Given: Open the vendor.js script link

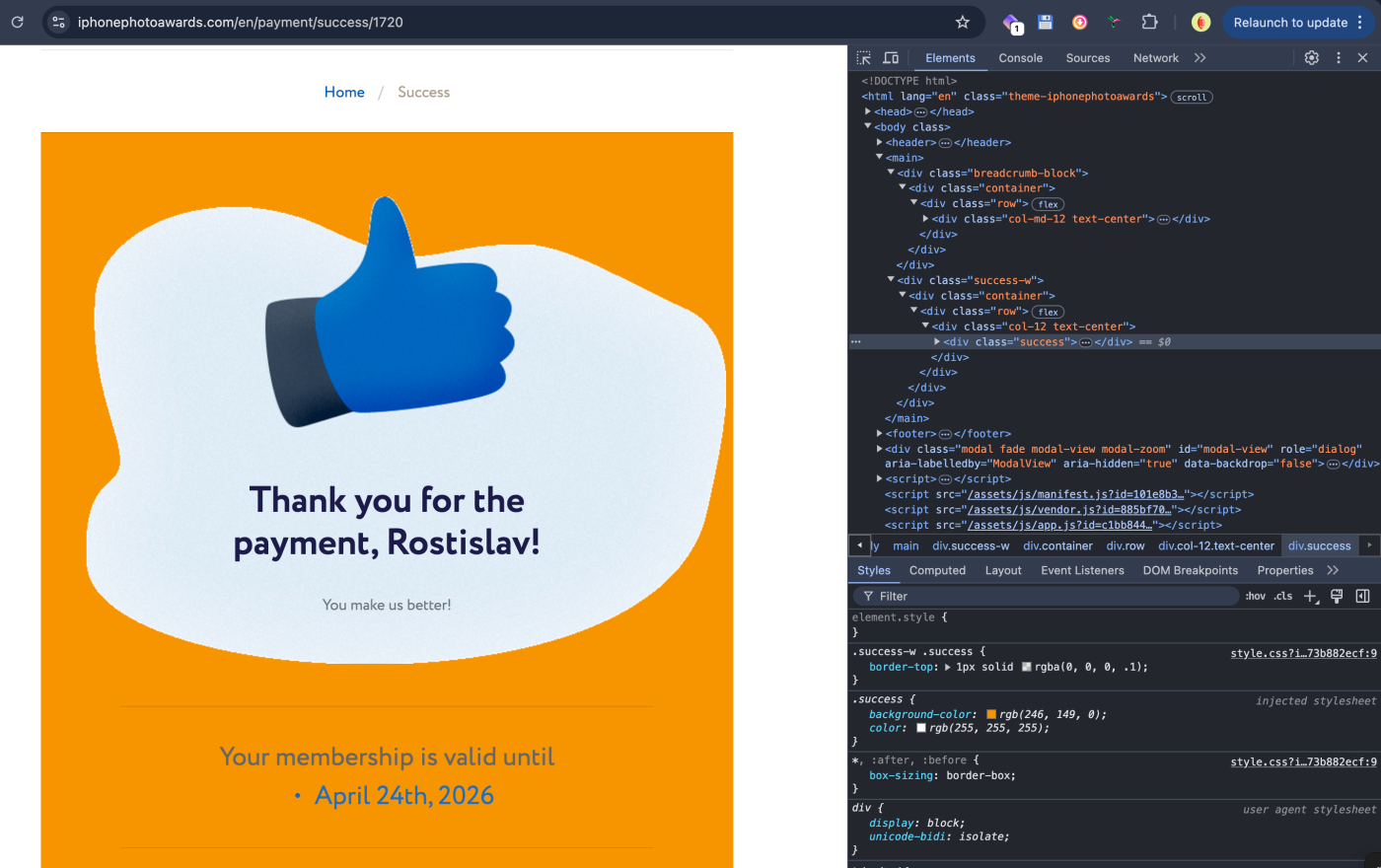Looking at the screenshot, I should 1070,510.
